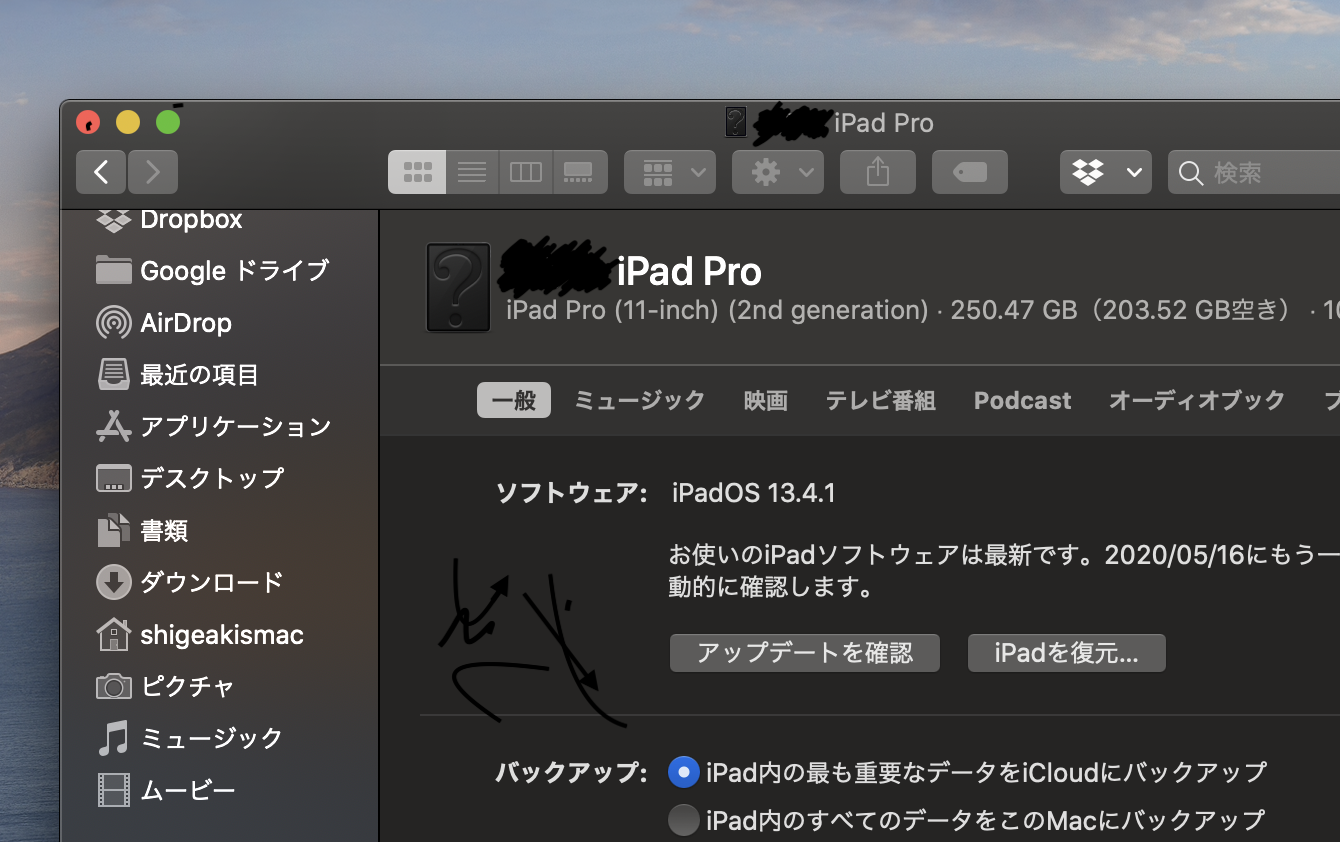Click the Dropbox icon in sidebar

pyautogui.click(x=114, y=220)
